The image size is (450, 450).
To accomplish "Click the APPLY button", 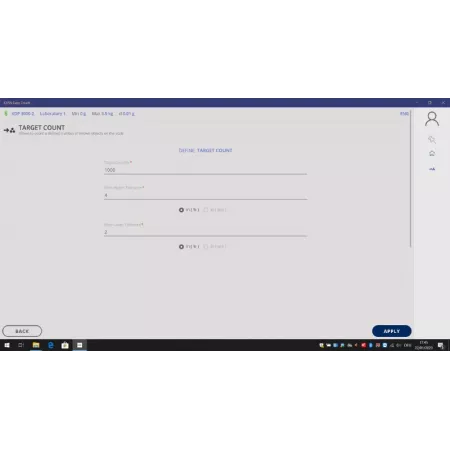I will point(392,331).
